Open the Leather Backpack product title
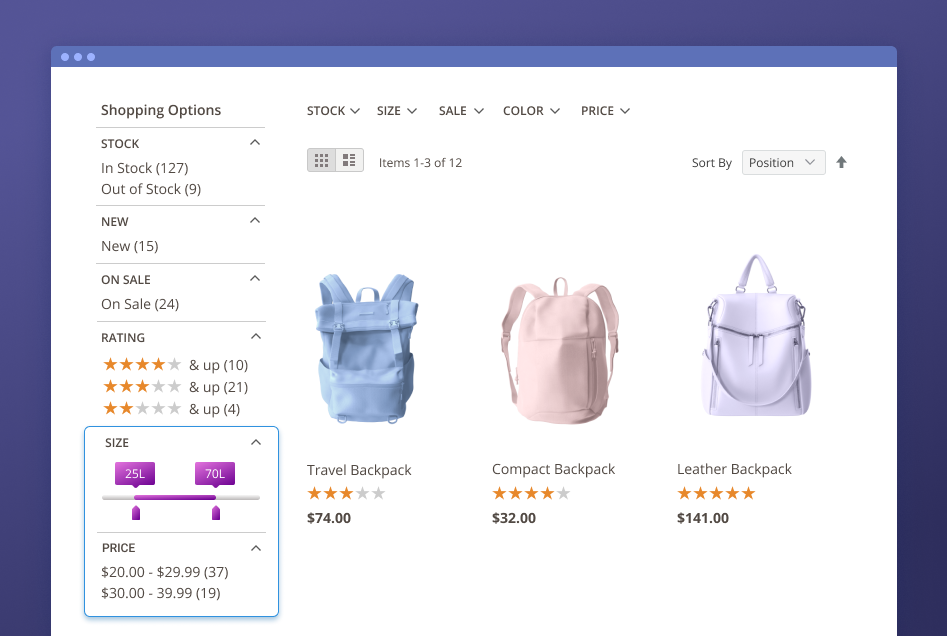Viewport: 947px width, 636px height. (x=734, y=469)
